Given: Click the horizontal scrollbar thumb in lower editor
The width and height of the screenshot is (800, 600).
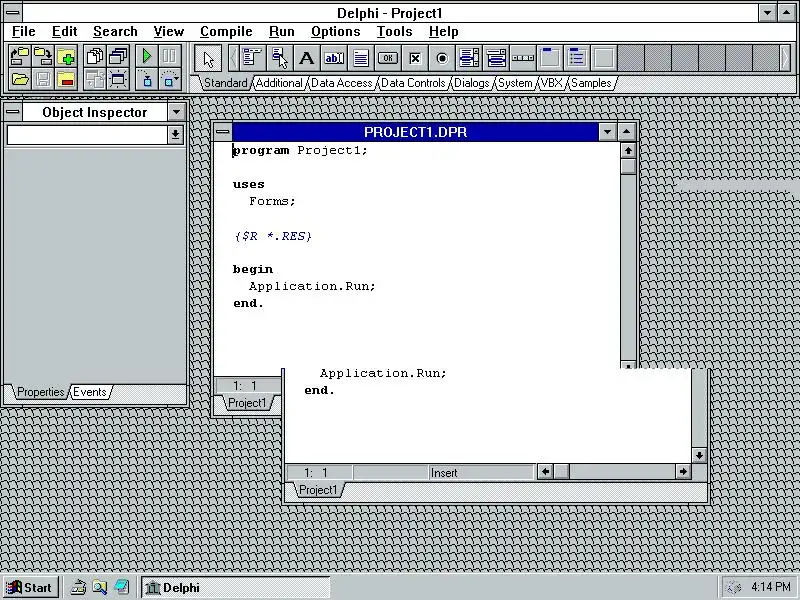Looking at the screenshot, I should pos(561,472).
